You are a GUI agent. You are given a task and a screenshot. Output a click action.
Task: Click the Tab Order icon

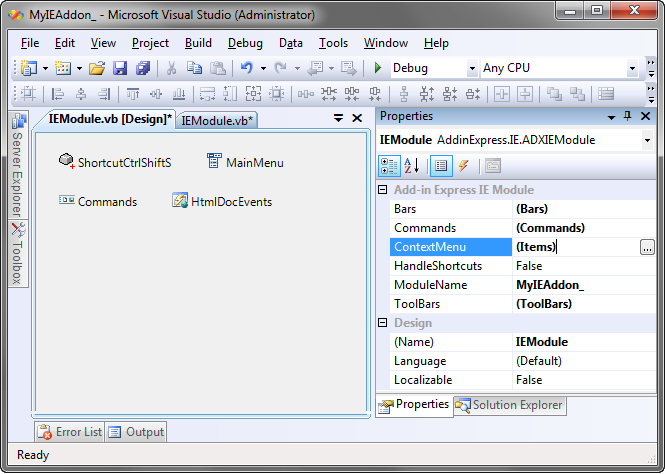tap(606, 94)
